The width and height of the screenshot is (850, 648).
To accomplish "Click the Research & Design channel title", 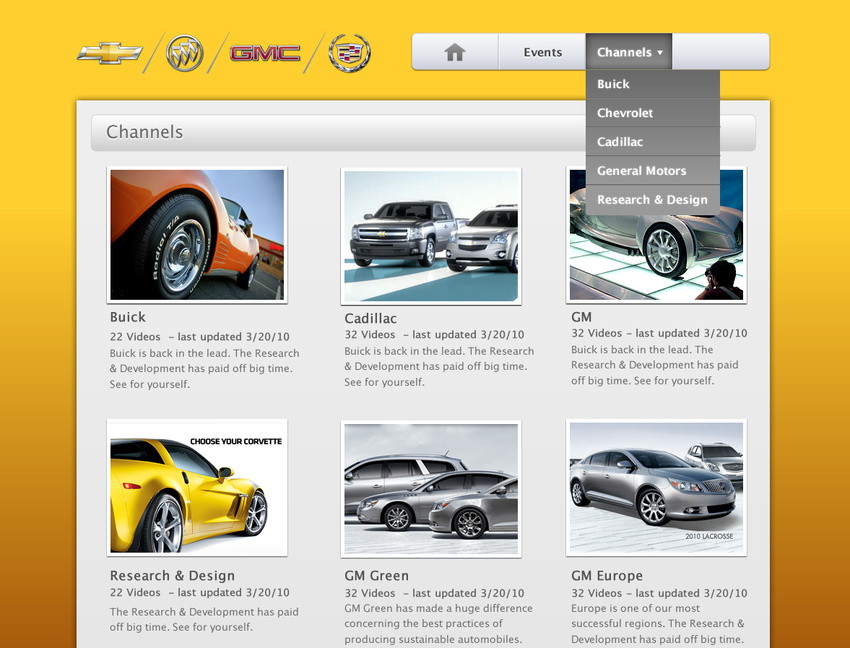I will [x=172, y=575].
